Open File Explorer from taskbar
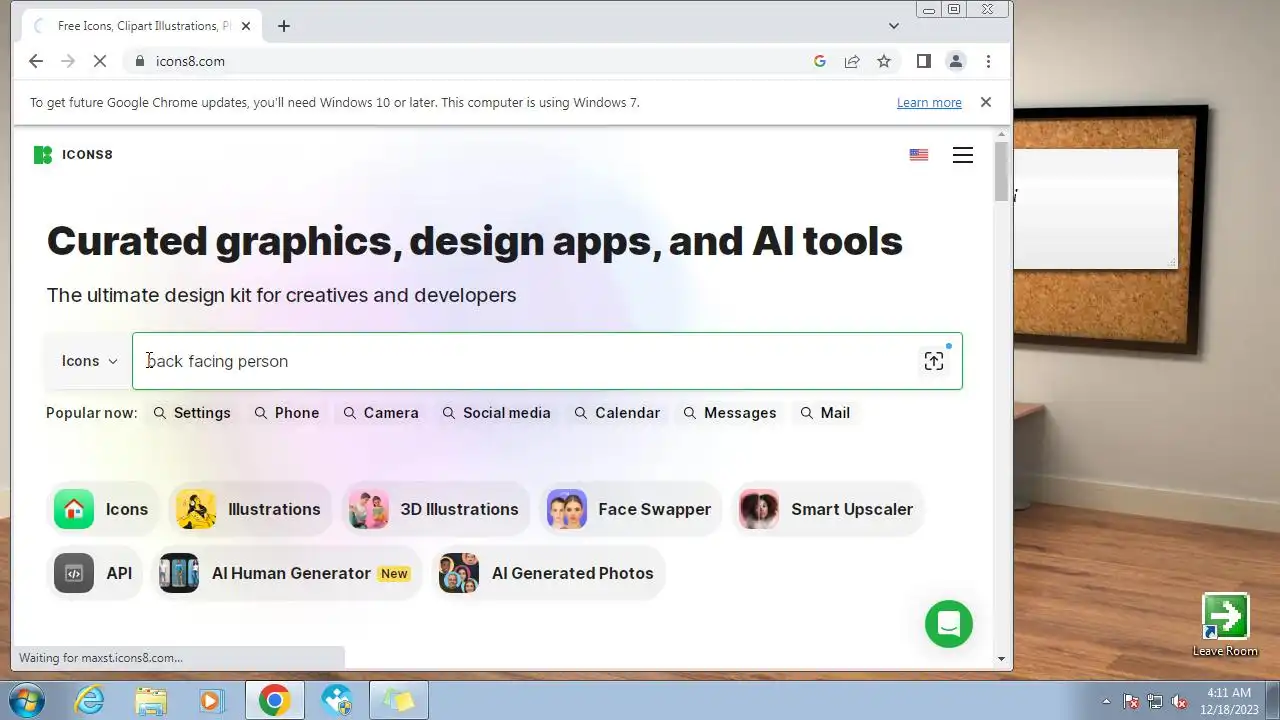The width and height of the screenshot is (1280, 720). tap(151, 700)
